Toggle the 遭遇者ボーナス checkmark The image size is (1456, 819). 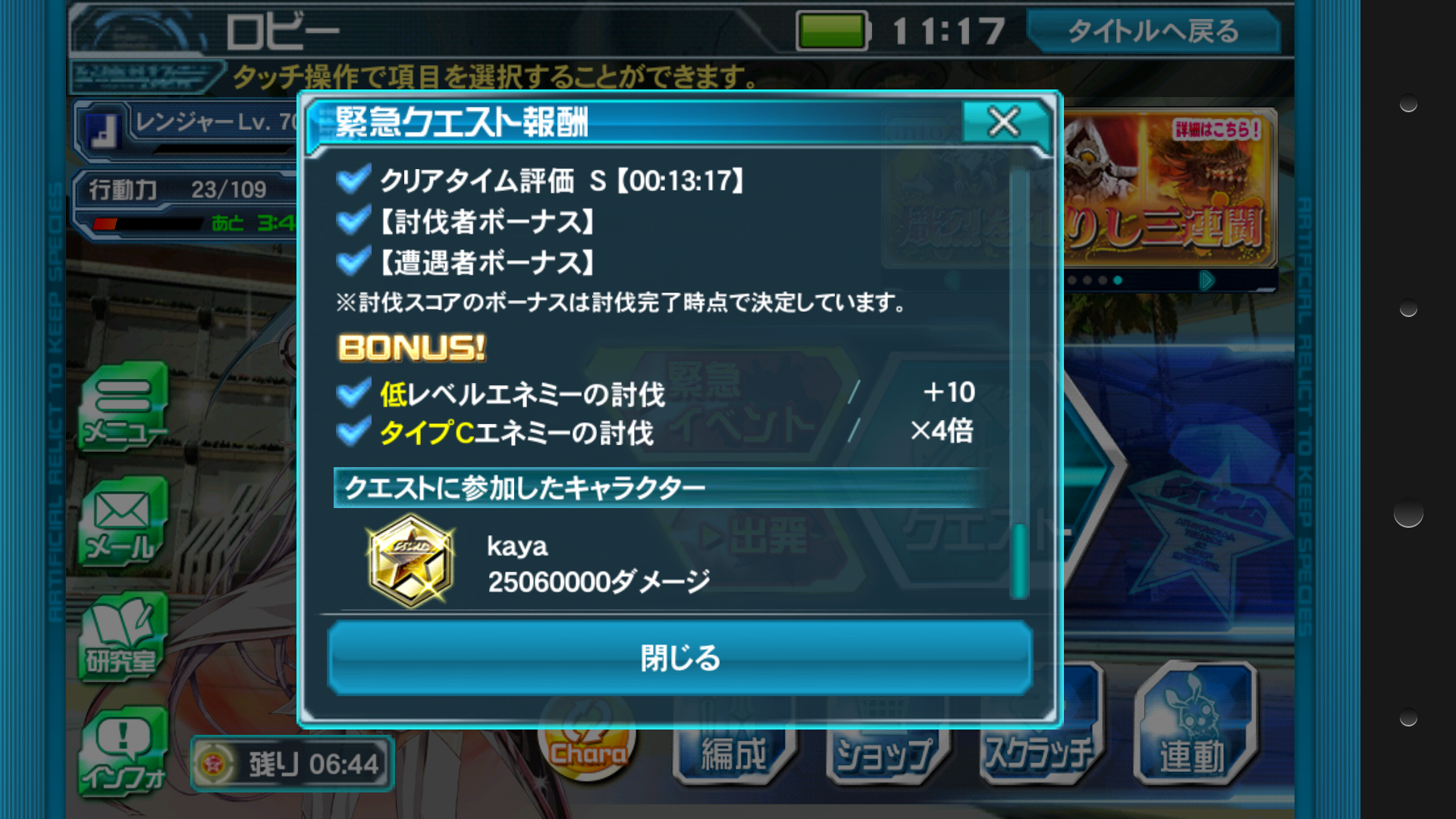click(353, 262)
